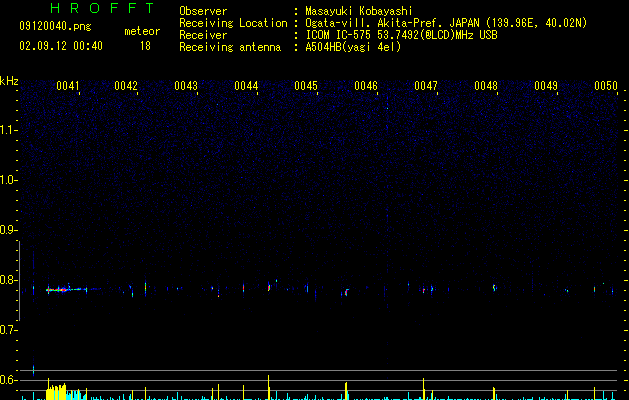
Task: Click the observer name Masayuki Kobayashi
Action: tap(359, 11)
